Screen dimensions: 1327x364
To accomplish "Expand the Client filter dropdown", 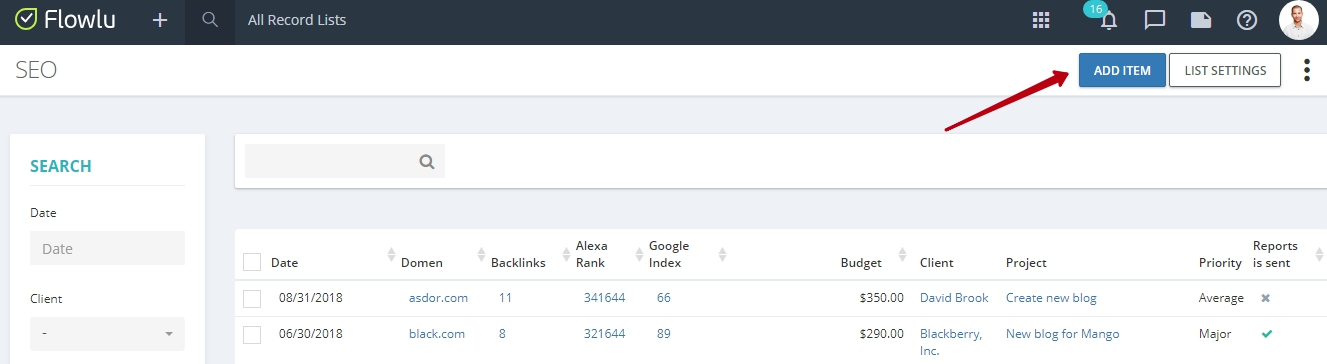I will click(107, 333).
